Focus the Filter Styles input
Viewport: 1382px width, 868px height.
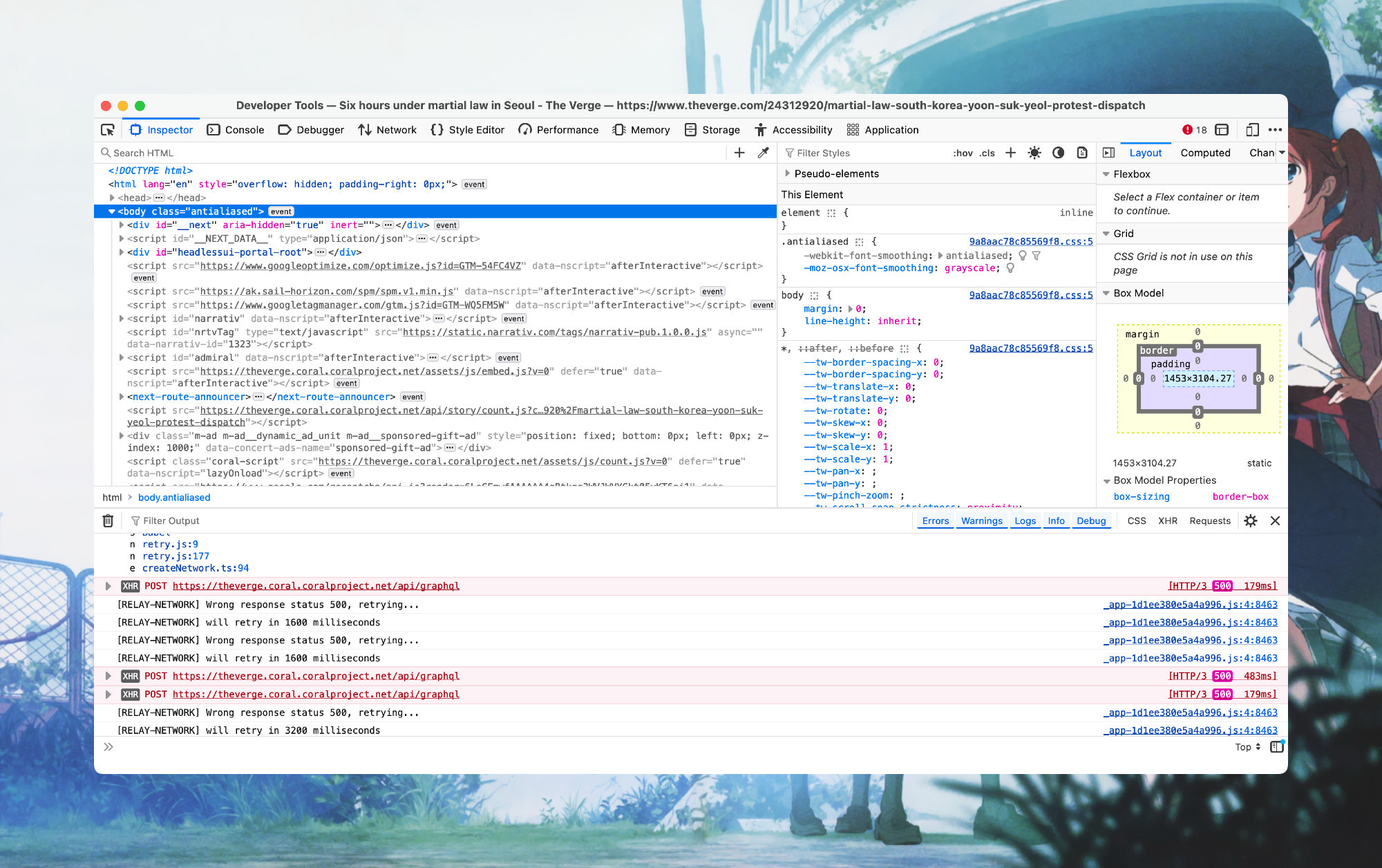click(x=867, y=153)
